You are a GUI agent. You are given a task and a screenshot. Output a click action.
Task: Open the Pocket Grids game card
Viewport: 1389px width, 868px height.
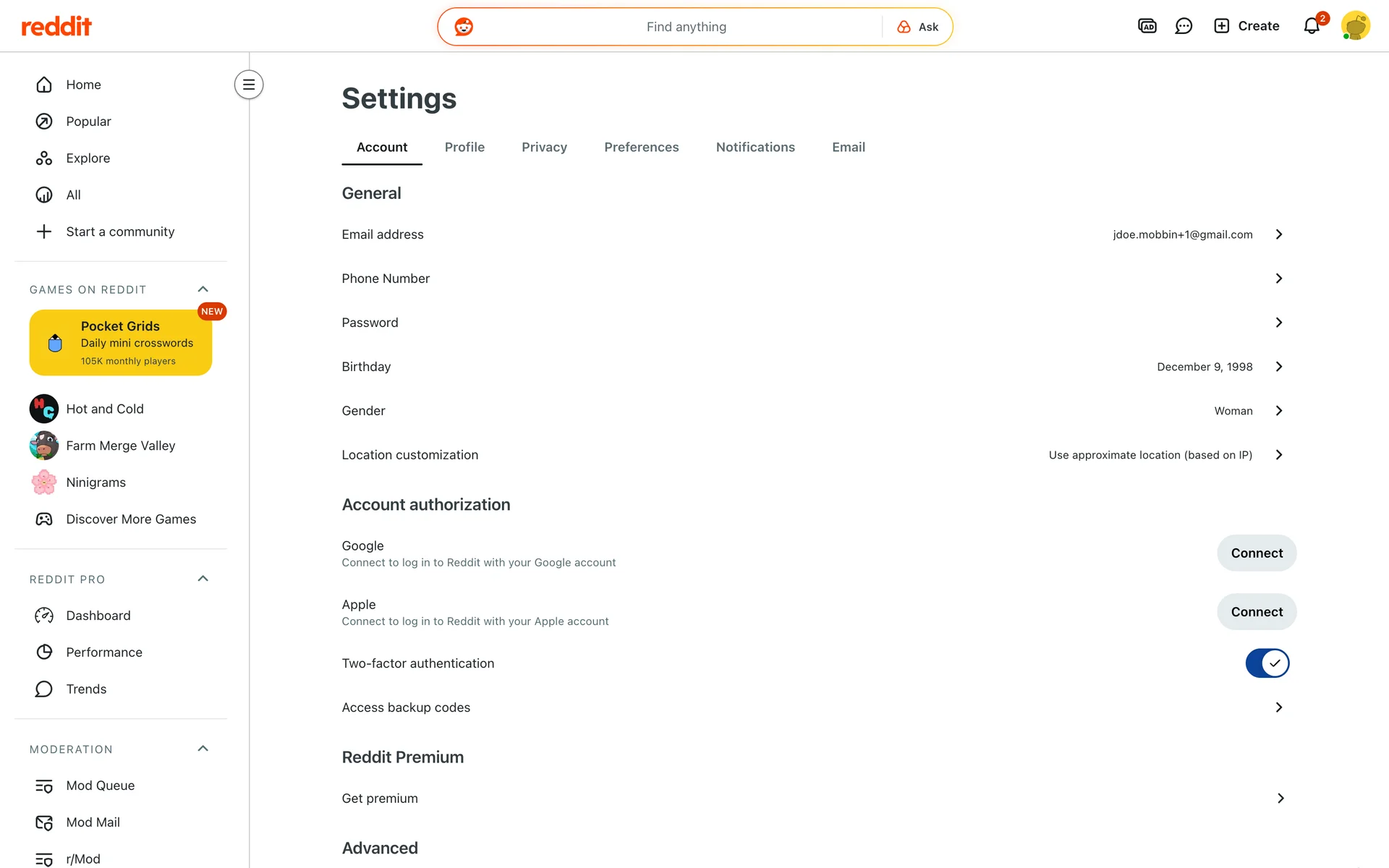tap(121, 343)
